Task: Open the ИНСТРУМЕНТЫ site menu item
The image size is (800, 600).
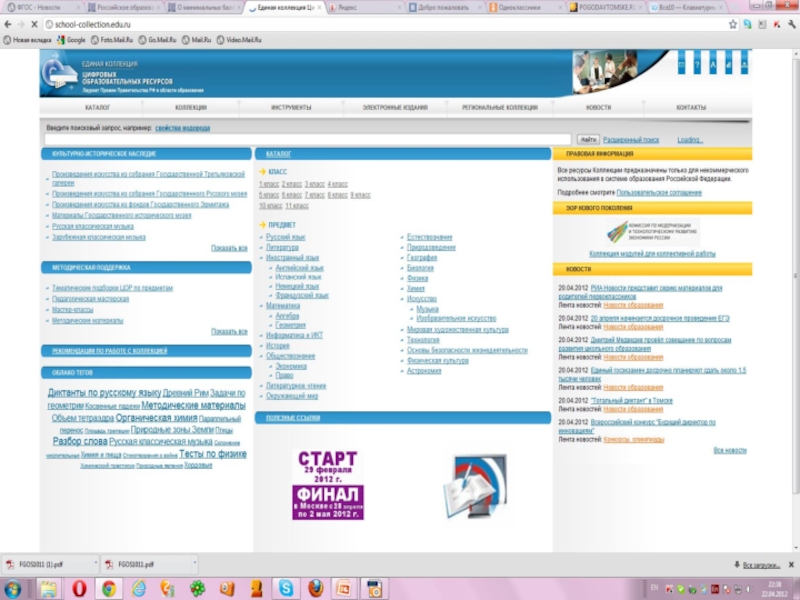Action: tap(291, 108)
